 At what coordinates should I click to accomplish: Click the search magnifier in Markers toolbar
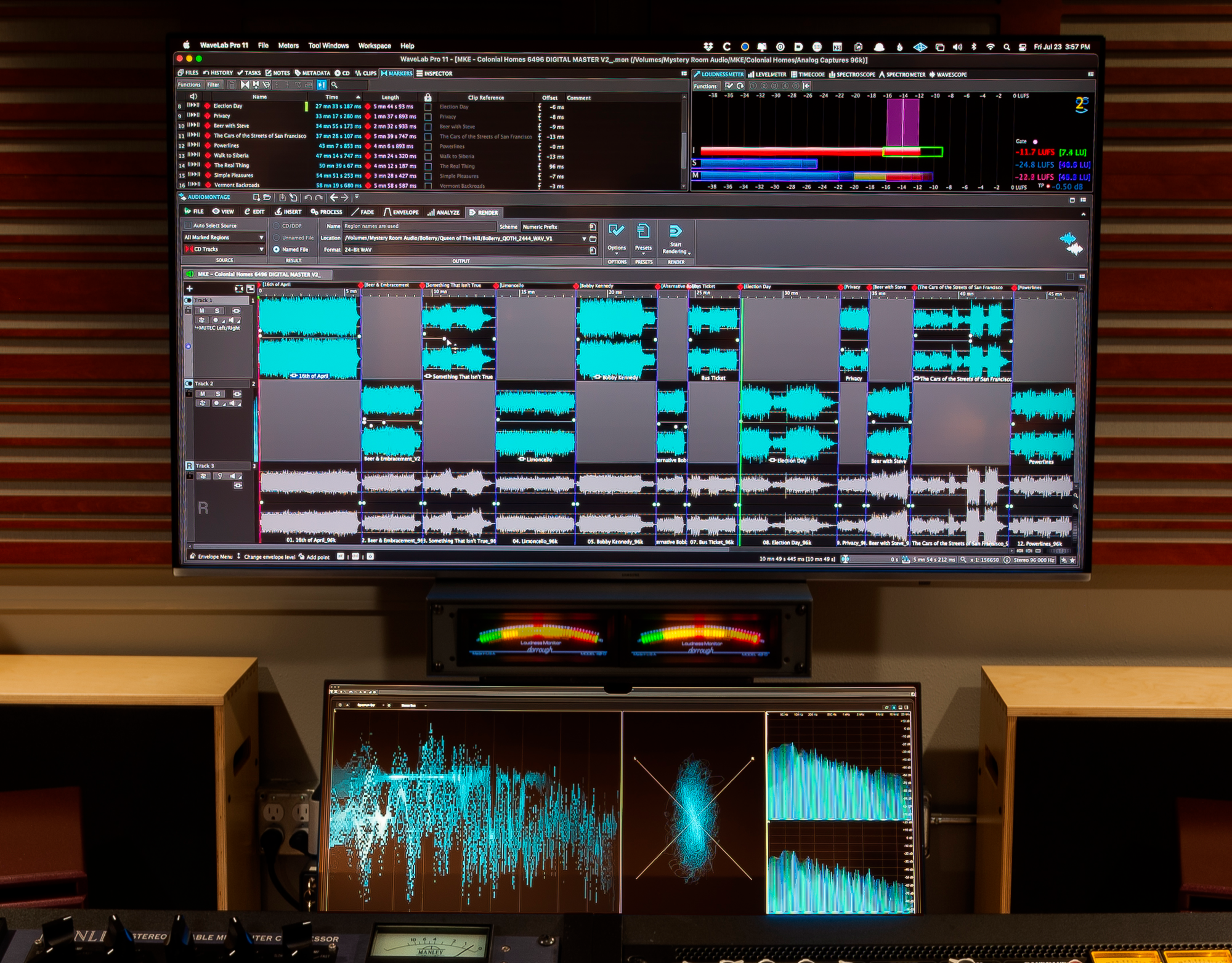(x=334, y=85)
